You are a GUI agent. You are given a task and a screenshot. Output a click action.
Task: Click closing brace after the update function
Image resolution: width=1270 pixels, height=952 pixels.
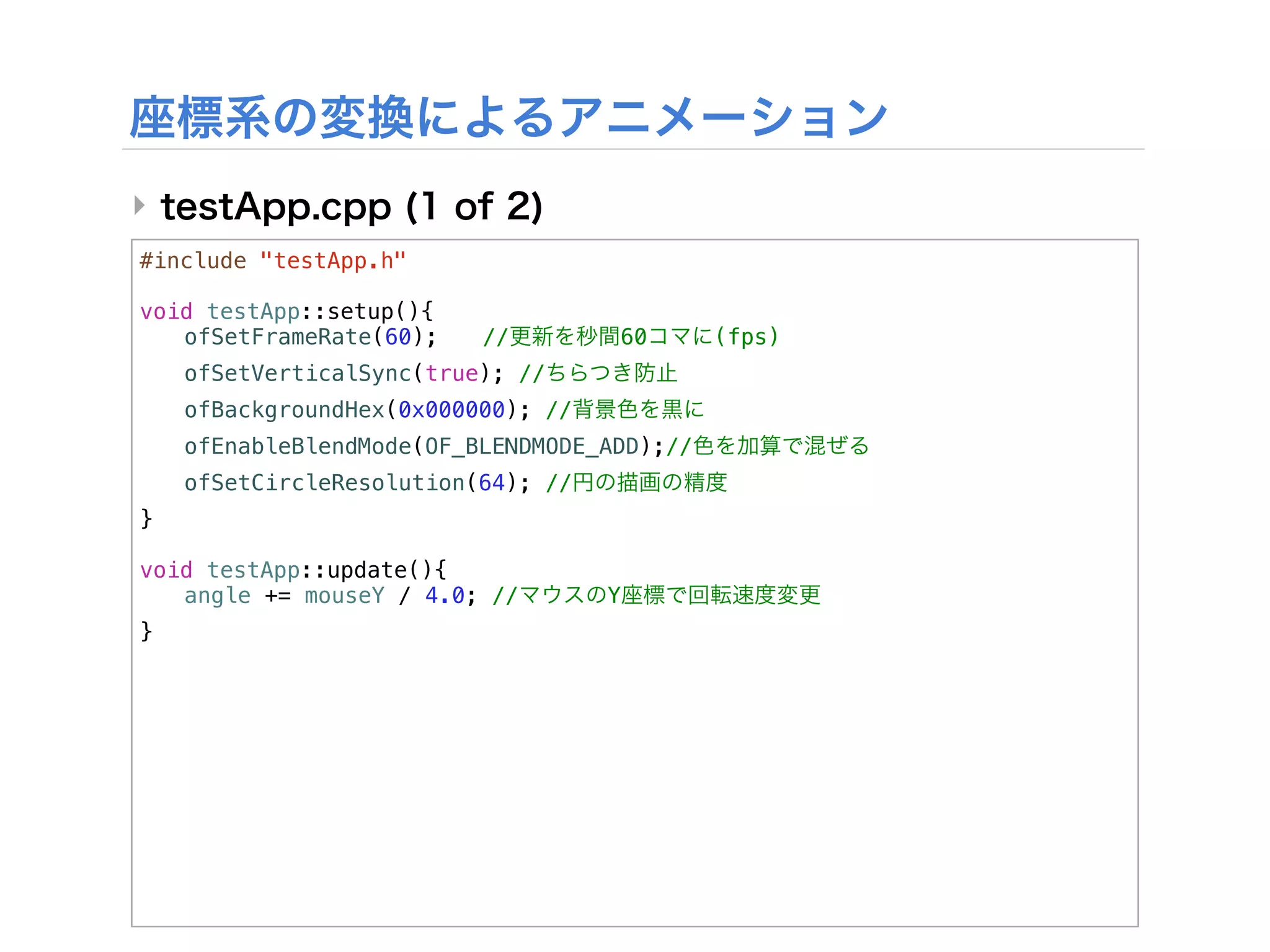[146, 631]
